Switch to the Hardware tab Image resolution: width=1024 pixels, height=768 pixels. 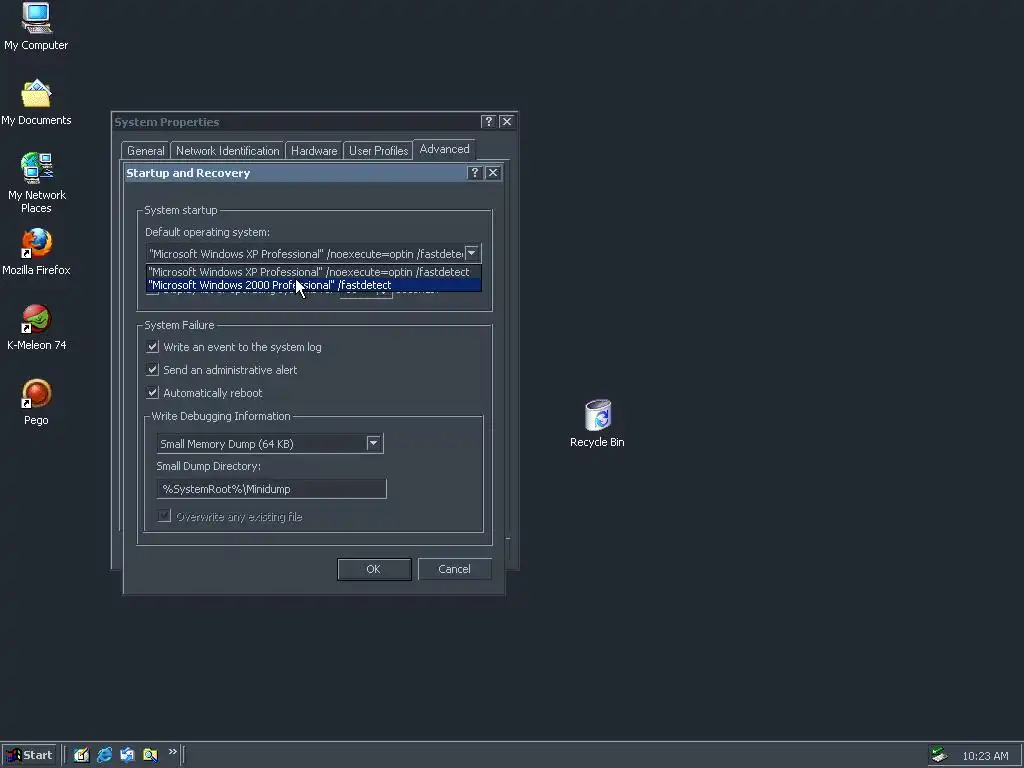314,151
